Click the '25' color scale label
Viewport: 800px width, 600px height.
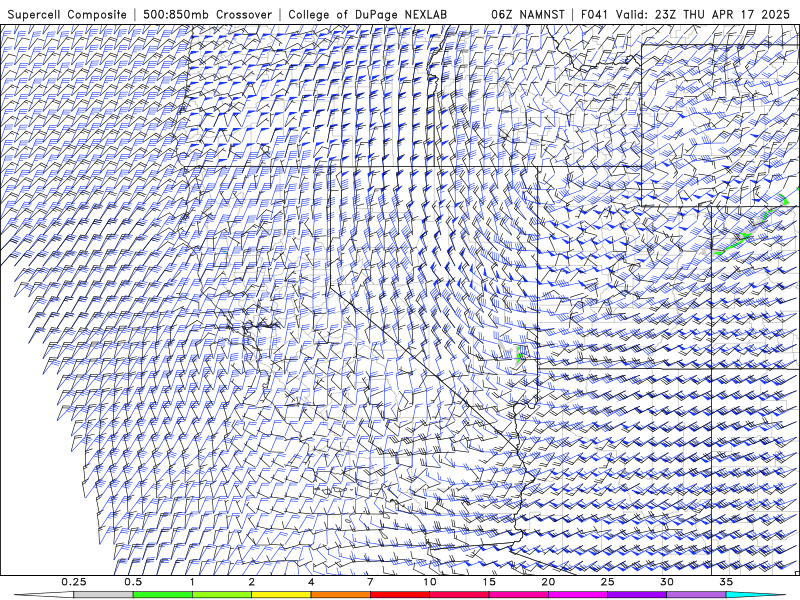(x=607, y=582)
